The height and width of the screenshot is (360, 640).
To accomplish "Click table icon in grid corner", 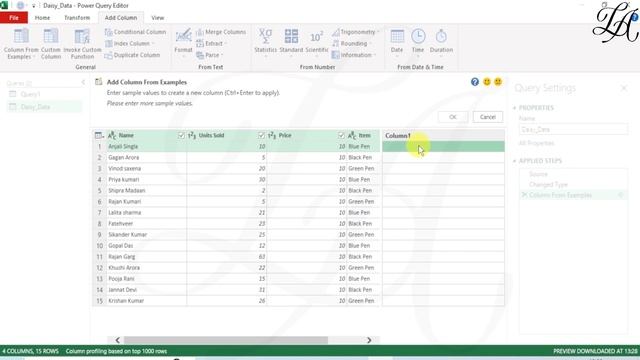I will (99, 135).
